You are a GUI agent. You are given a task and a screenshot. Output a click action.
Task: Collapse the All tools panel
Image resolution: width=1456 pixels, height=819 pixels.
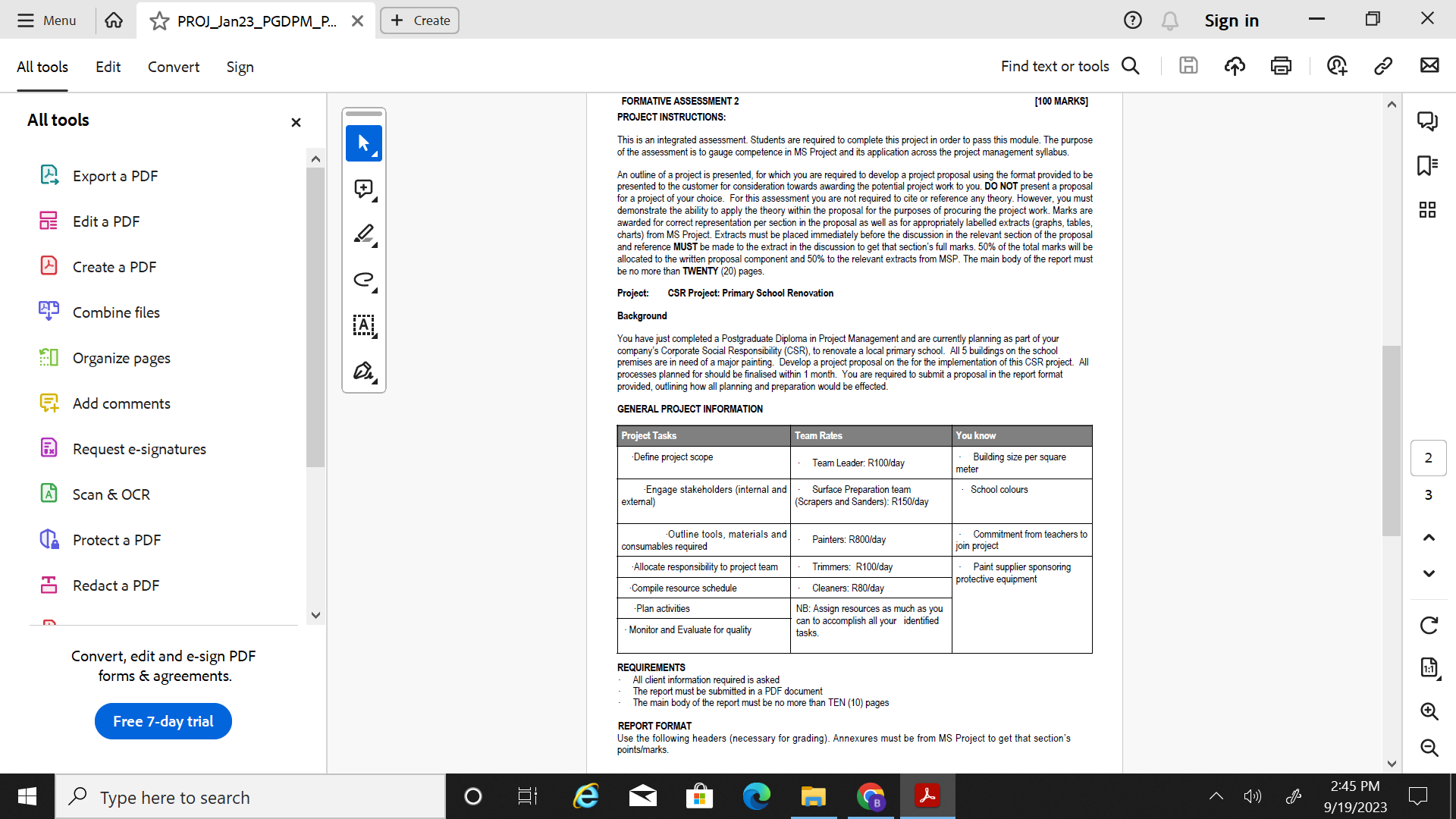[296, 122]
